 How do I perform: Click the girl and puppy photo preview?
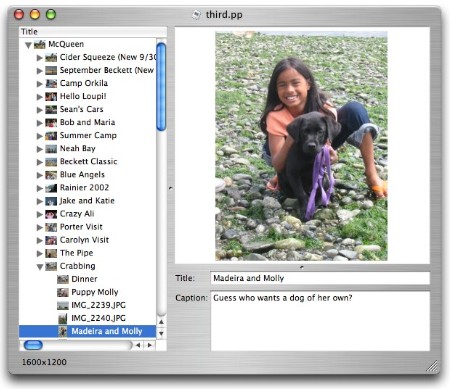(301, 146)
